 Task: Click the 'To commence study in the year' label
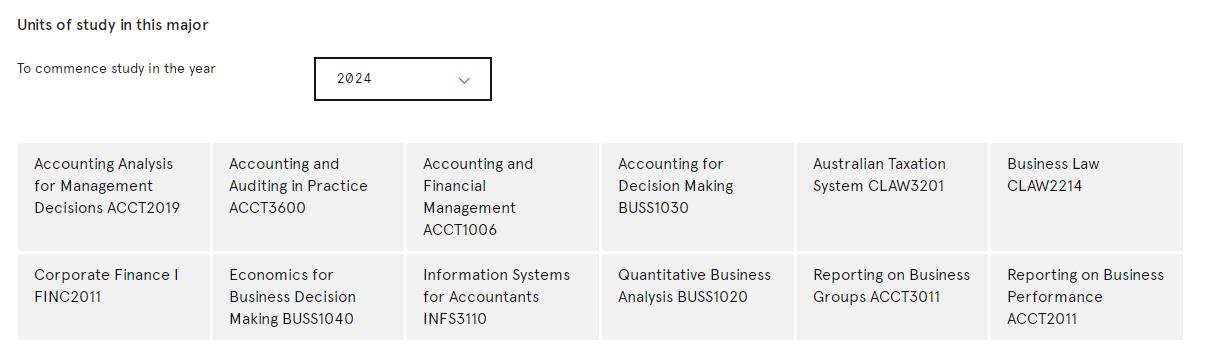coord(116,69)
